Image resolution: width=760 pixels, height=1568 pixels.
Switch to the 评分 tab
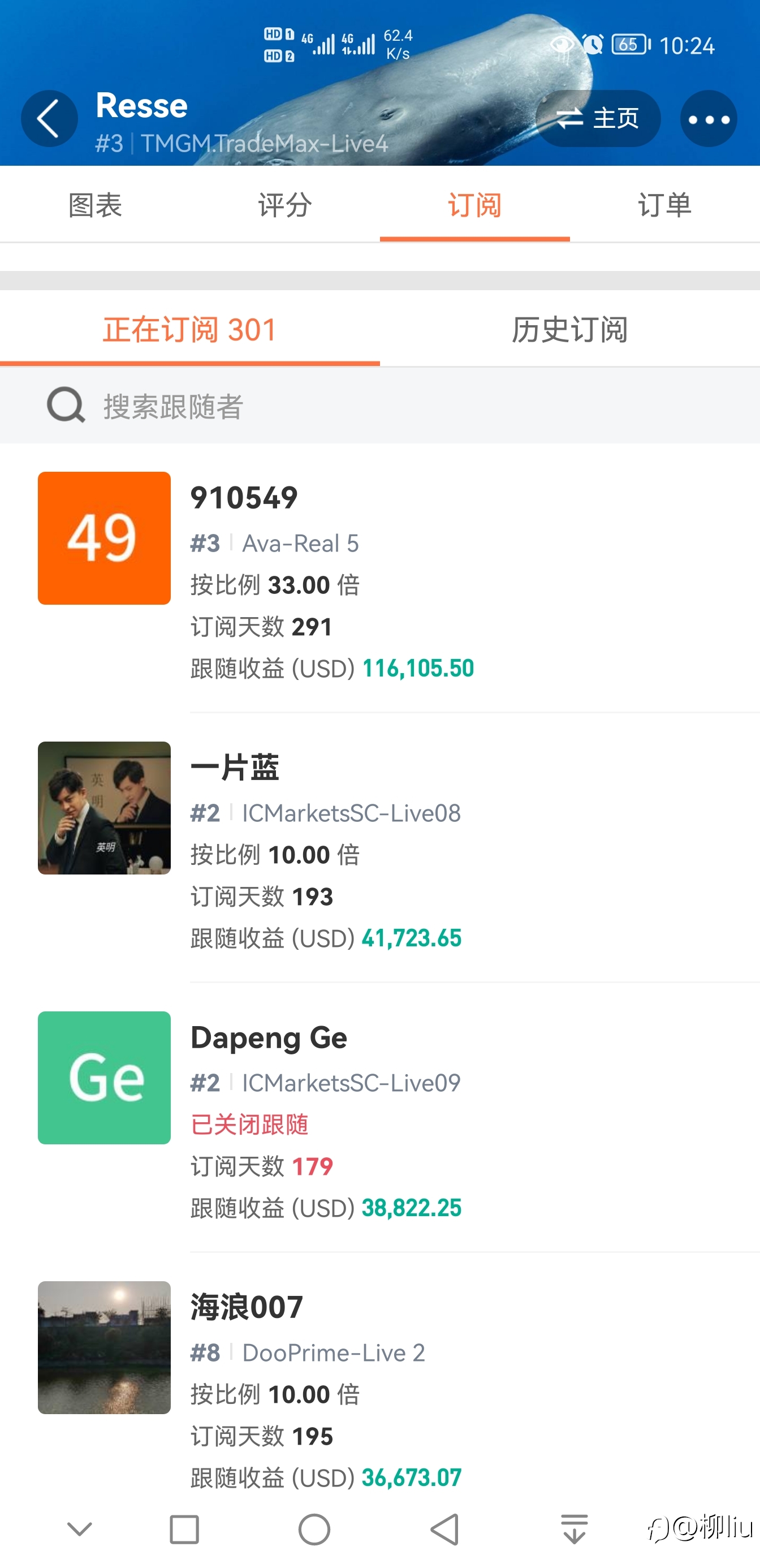point(285,205)
